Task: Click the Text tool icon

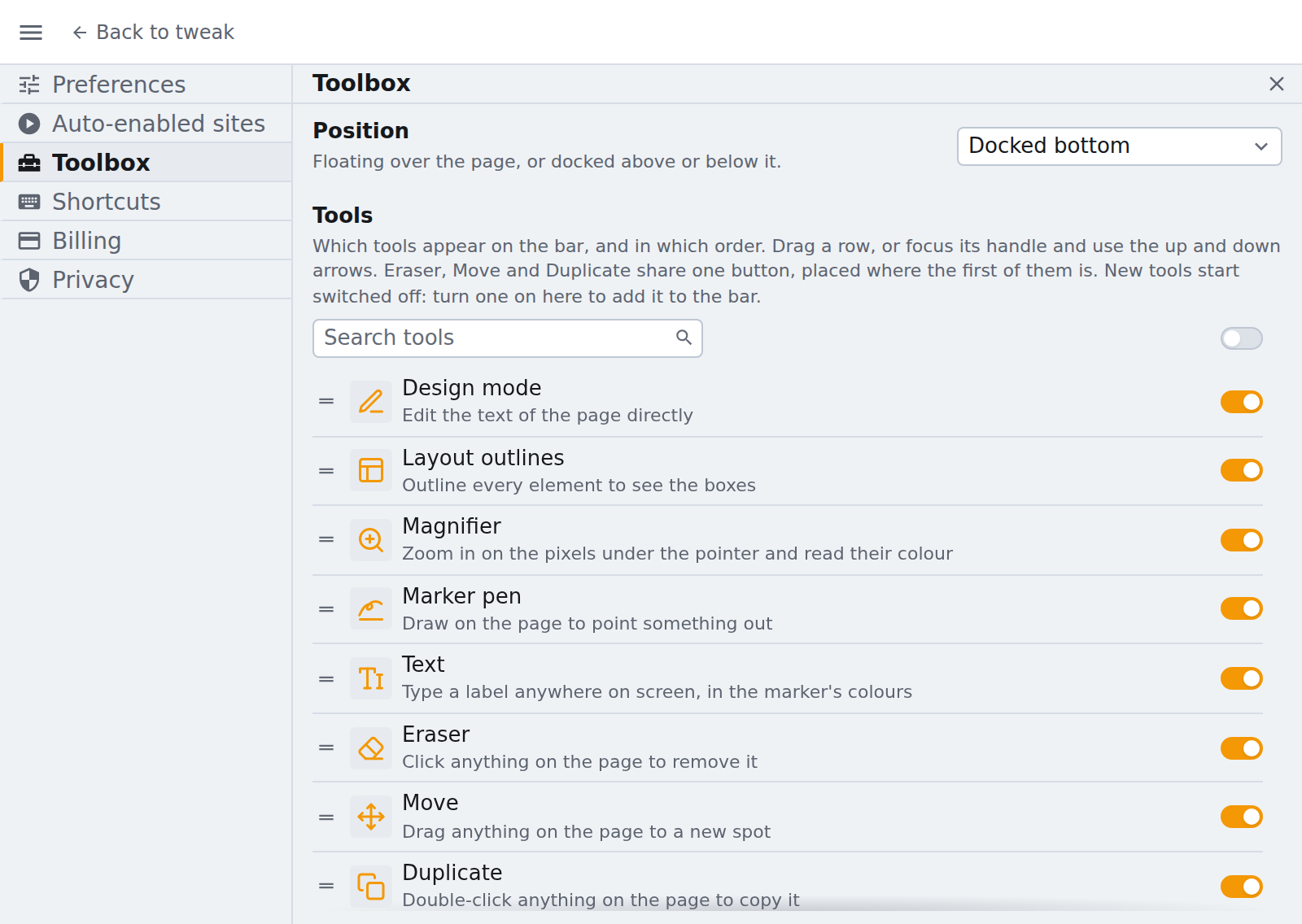Action: (x=371, y=678)
